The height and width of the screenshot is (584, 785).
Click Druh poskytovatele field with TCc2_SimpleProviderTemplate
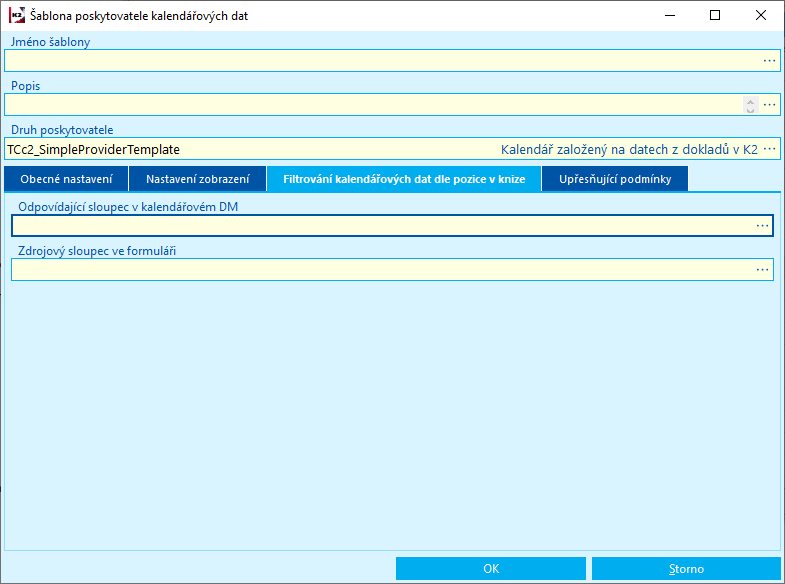pos(392,149)
